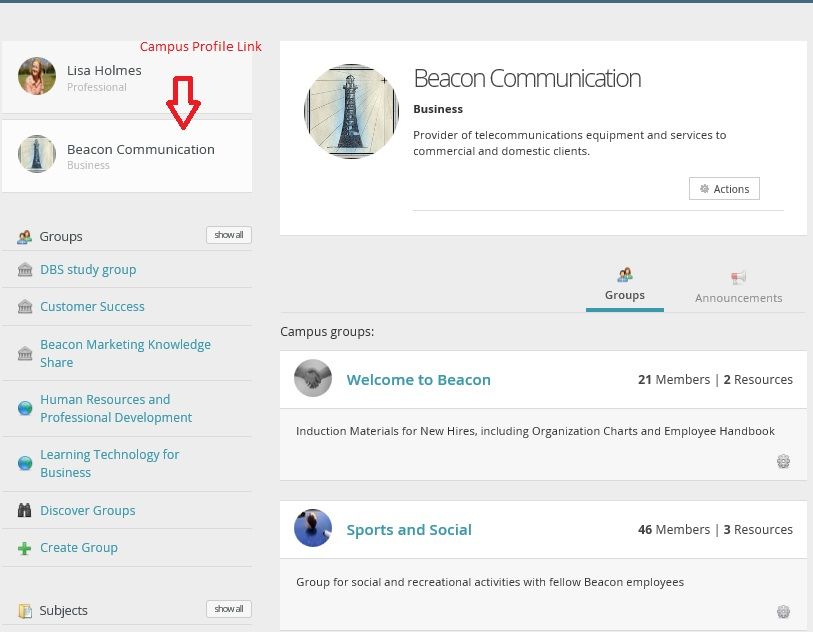Click Beacon Communication lighthouse avatar in sidebar
The height and width of the screenshot is (632, 813).
tap(37, 154)
